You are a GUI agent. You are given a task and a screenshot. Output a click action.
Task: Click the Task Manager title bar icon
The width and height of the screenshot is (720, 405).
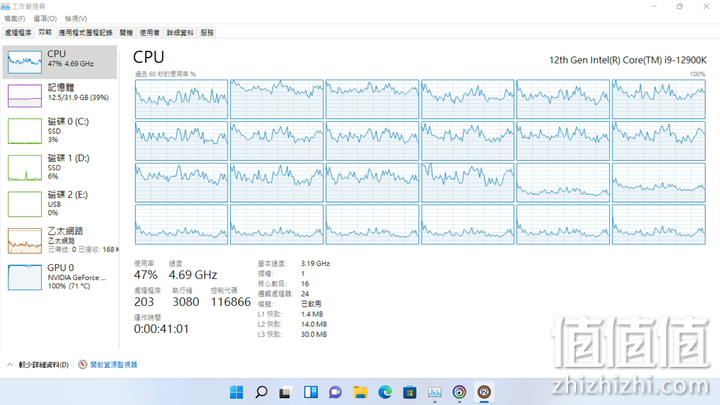[6, 6]
